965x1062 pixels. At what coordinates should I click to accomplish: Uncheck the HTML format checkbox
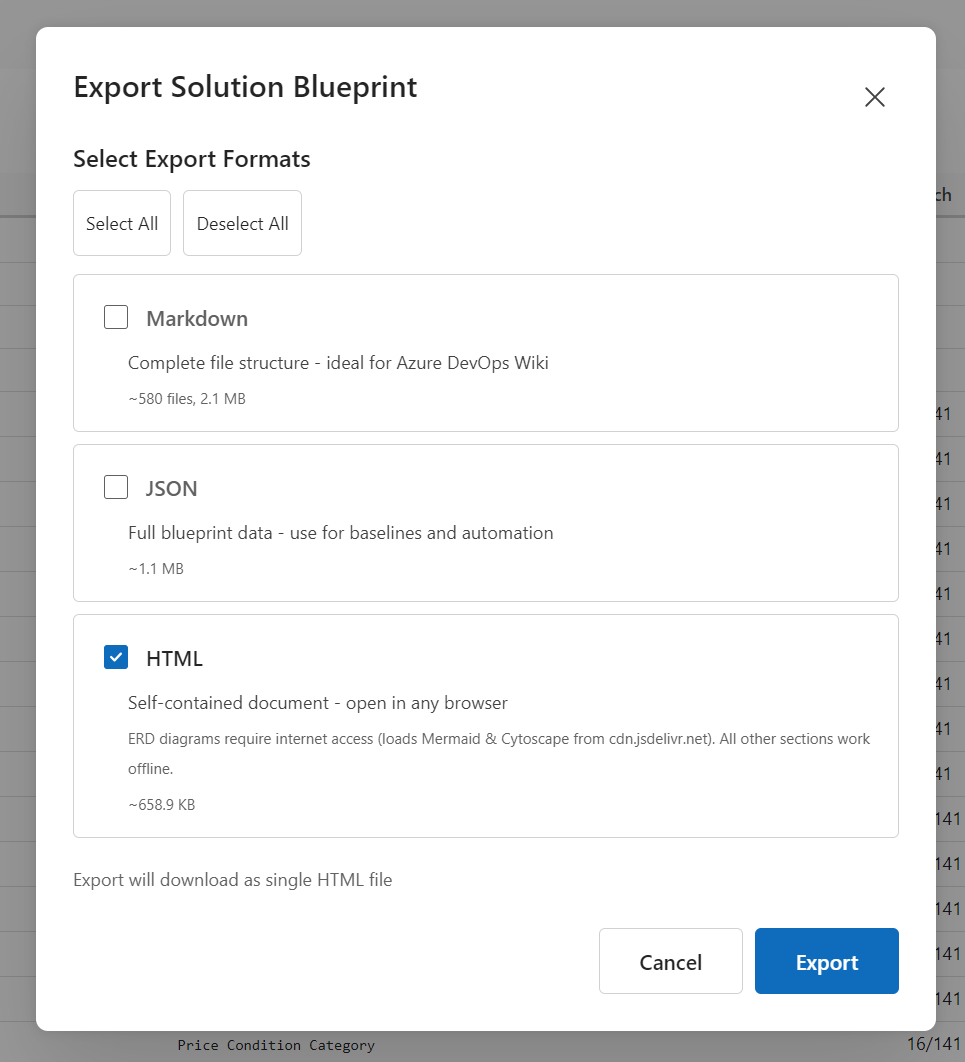point(116,657)
